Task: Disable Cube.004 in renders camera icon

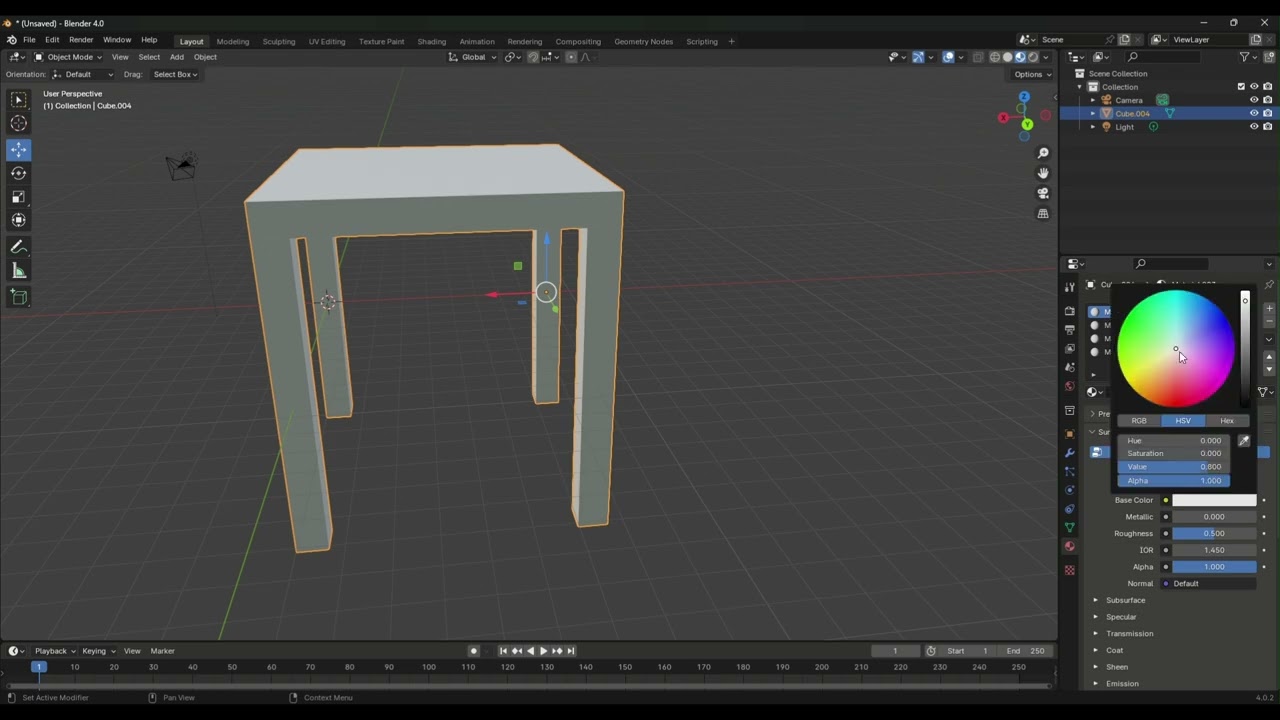Action: pos(1267,114)
